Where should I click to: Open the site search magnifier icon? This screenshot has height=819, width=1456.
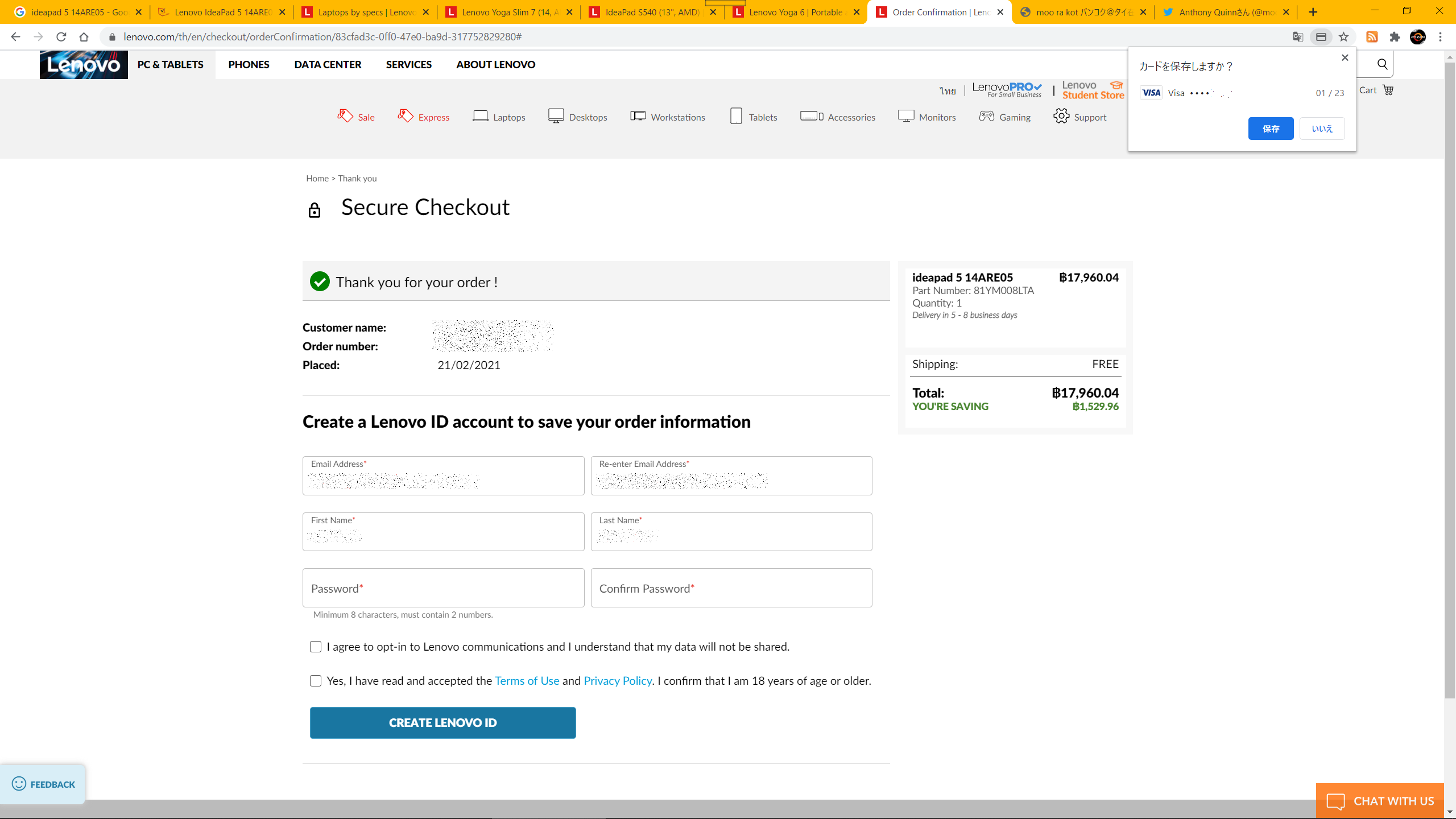point(1383,64)
